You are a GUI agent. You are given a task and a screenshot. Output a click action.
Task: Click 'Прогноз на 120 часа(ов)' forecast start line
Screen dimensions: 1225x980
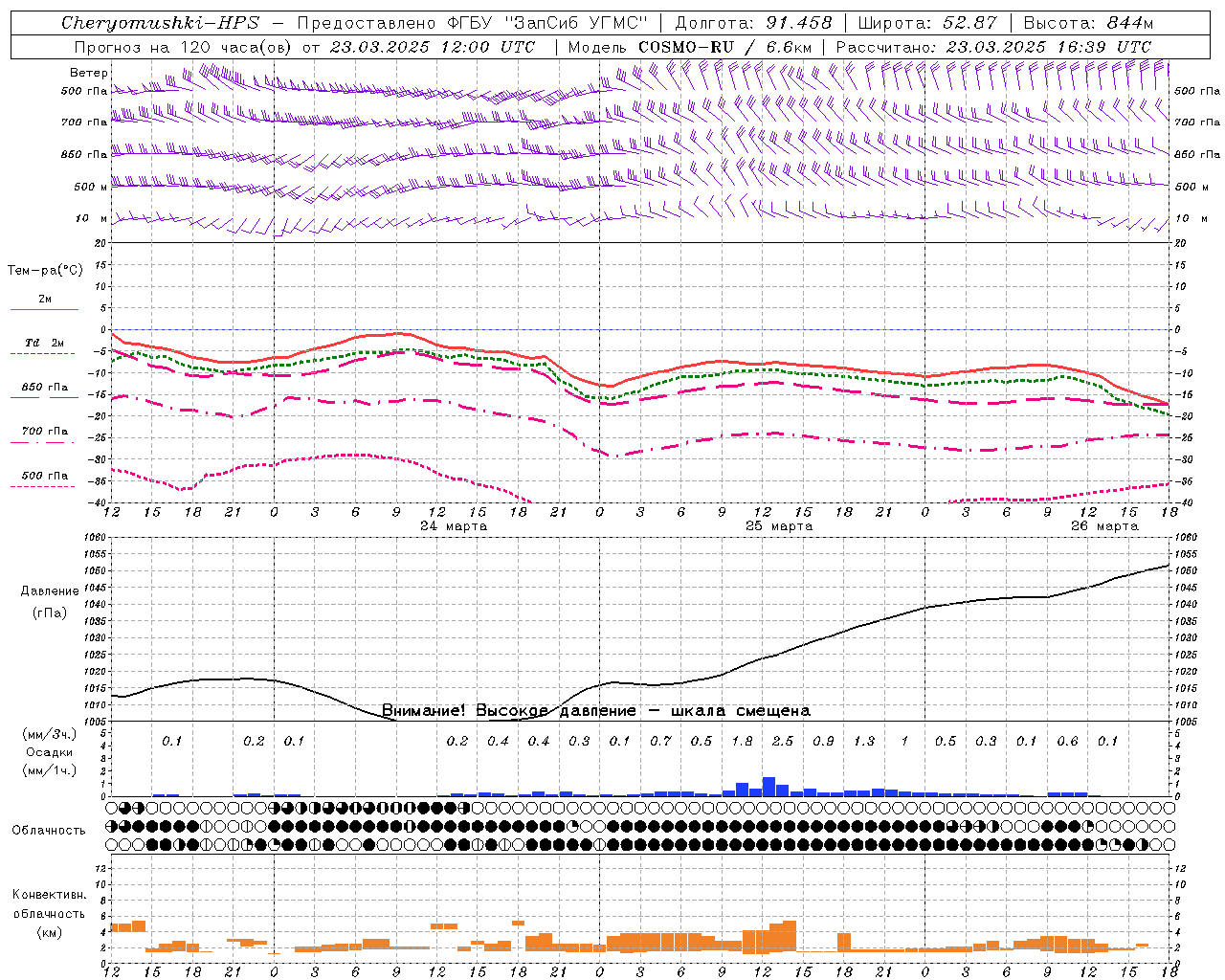tap(304, 47)
